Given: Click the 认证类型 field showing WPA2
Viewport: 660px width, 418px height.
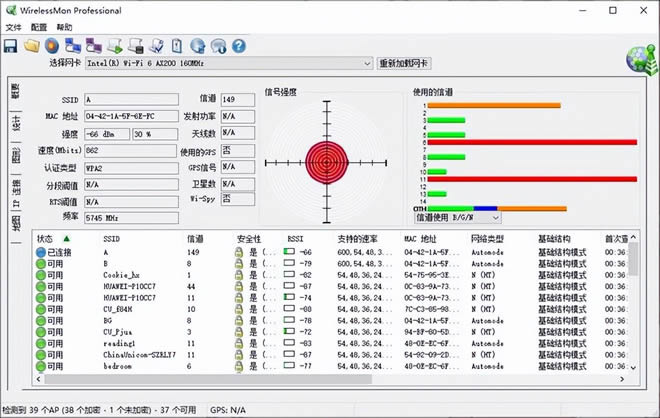Looking at the screenshot, I should pos(131,168).
